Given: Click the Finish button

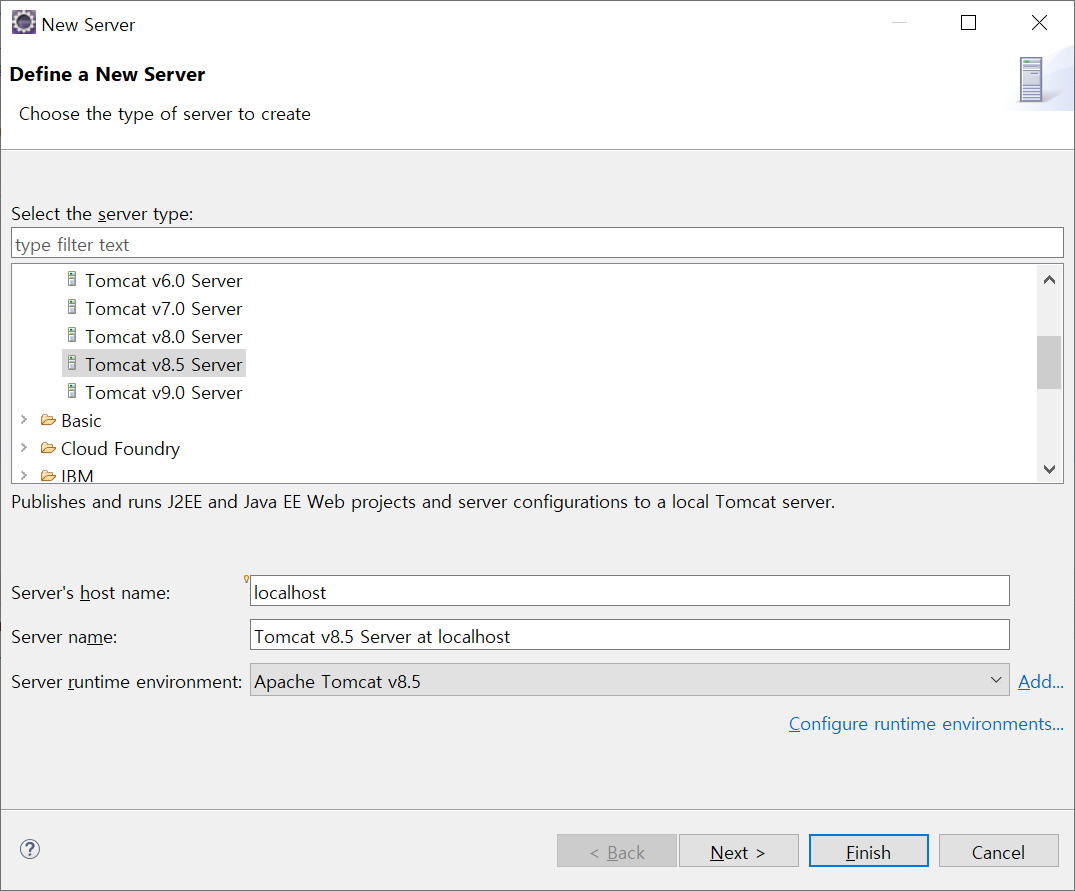Looking at the screenshot, I should pos(869,851).
